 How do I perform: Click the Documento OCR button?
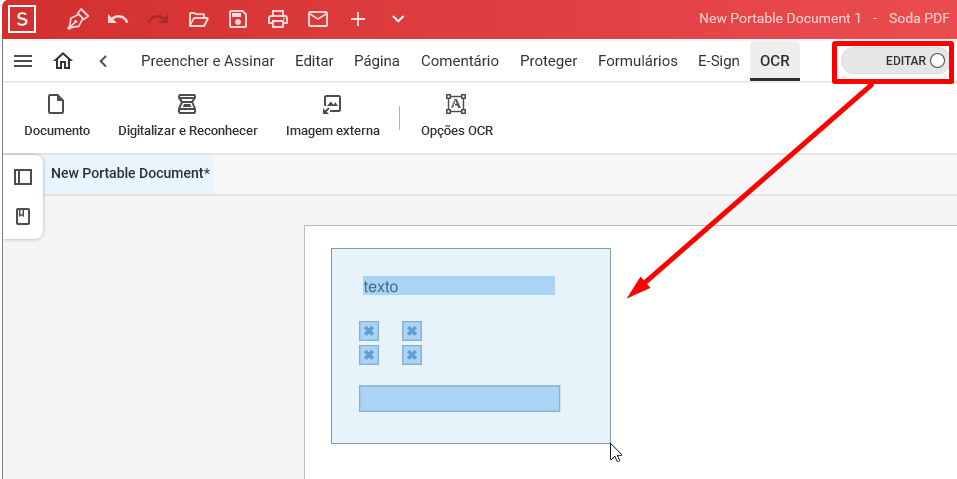coord(57,115)
